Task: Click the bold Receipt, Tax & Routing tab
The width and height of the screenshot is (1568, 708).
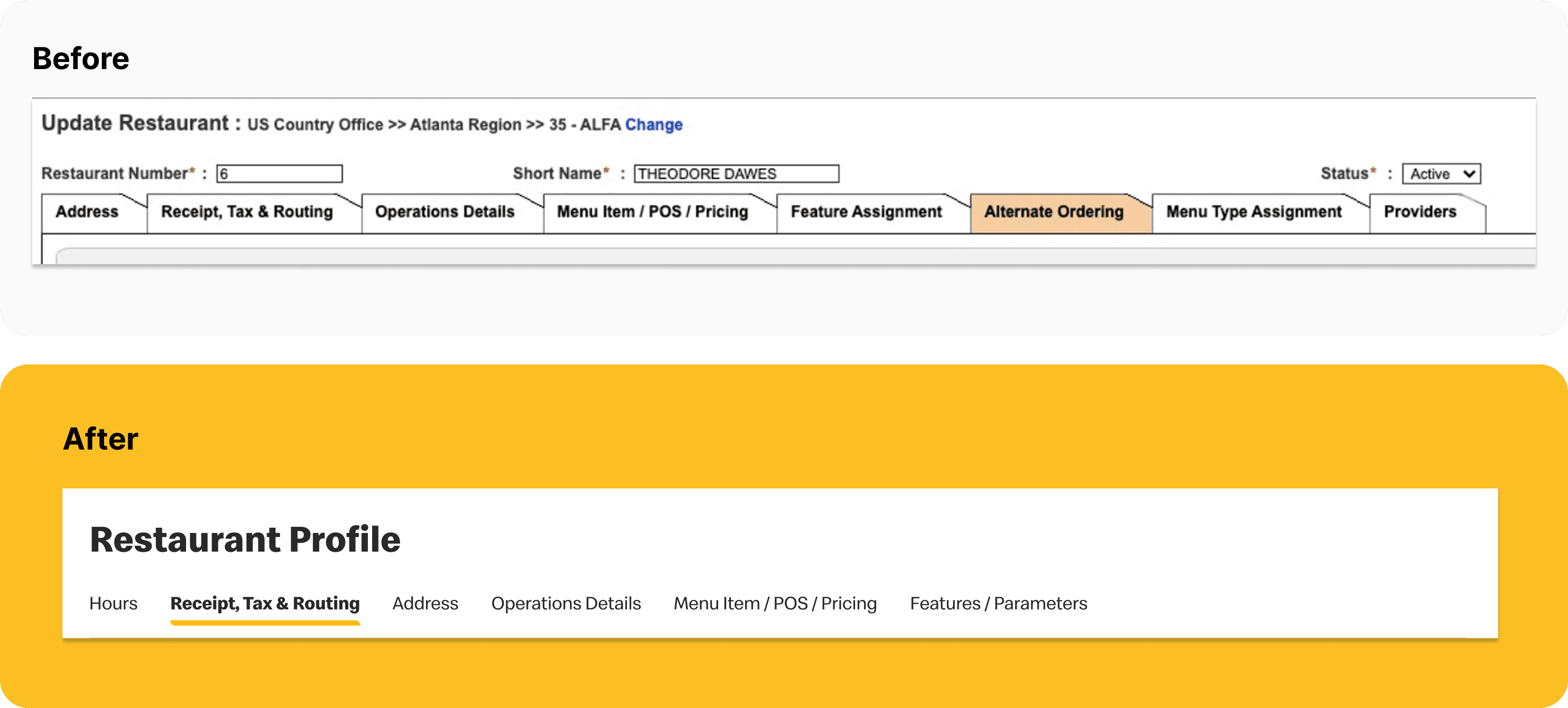Action: (265, 603)
